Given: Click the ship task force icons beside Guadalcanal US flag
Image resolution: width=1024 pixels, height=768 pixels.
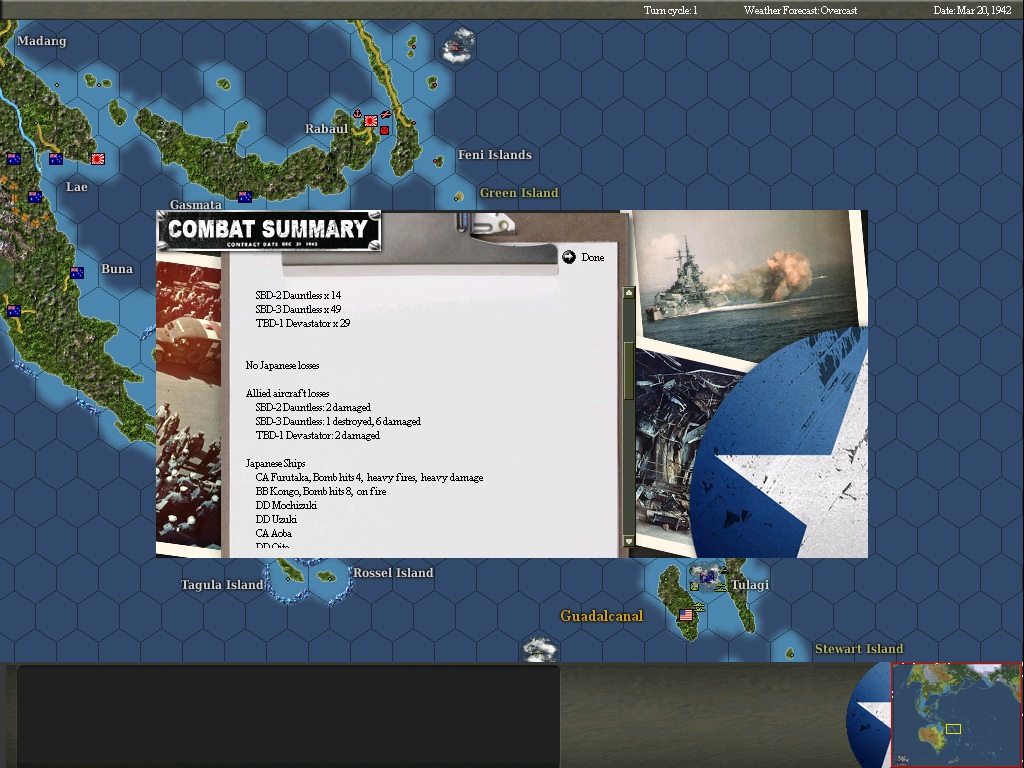Looking at the screenshot, I should click(699, 607).
